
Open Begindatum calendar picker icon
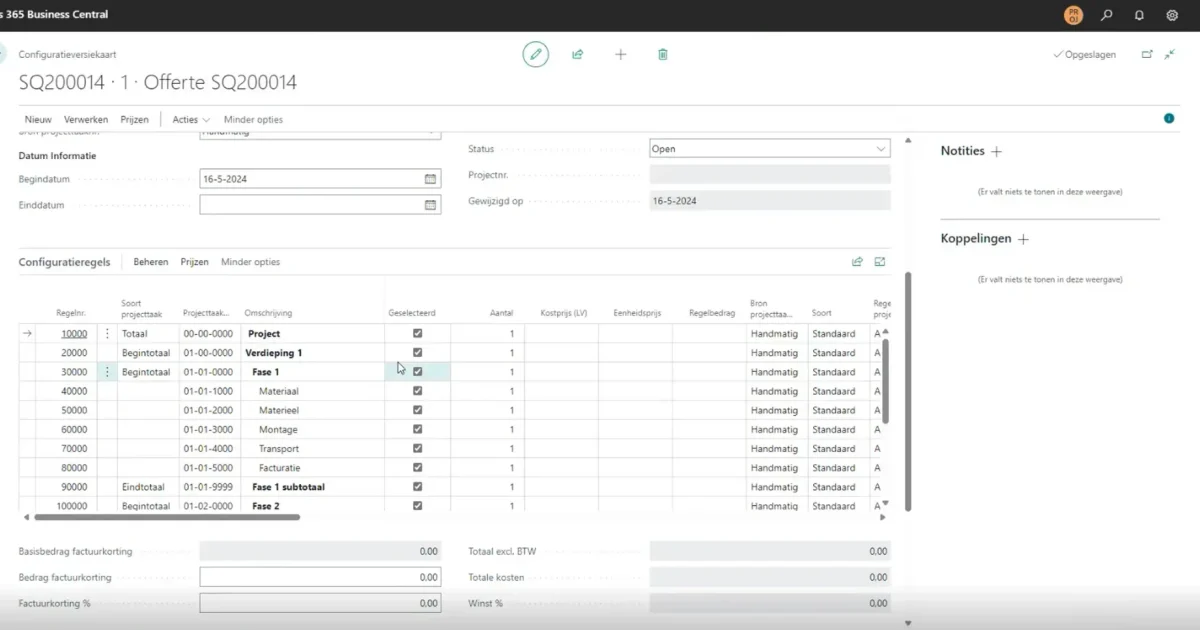[x=430, y=179]
